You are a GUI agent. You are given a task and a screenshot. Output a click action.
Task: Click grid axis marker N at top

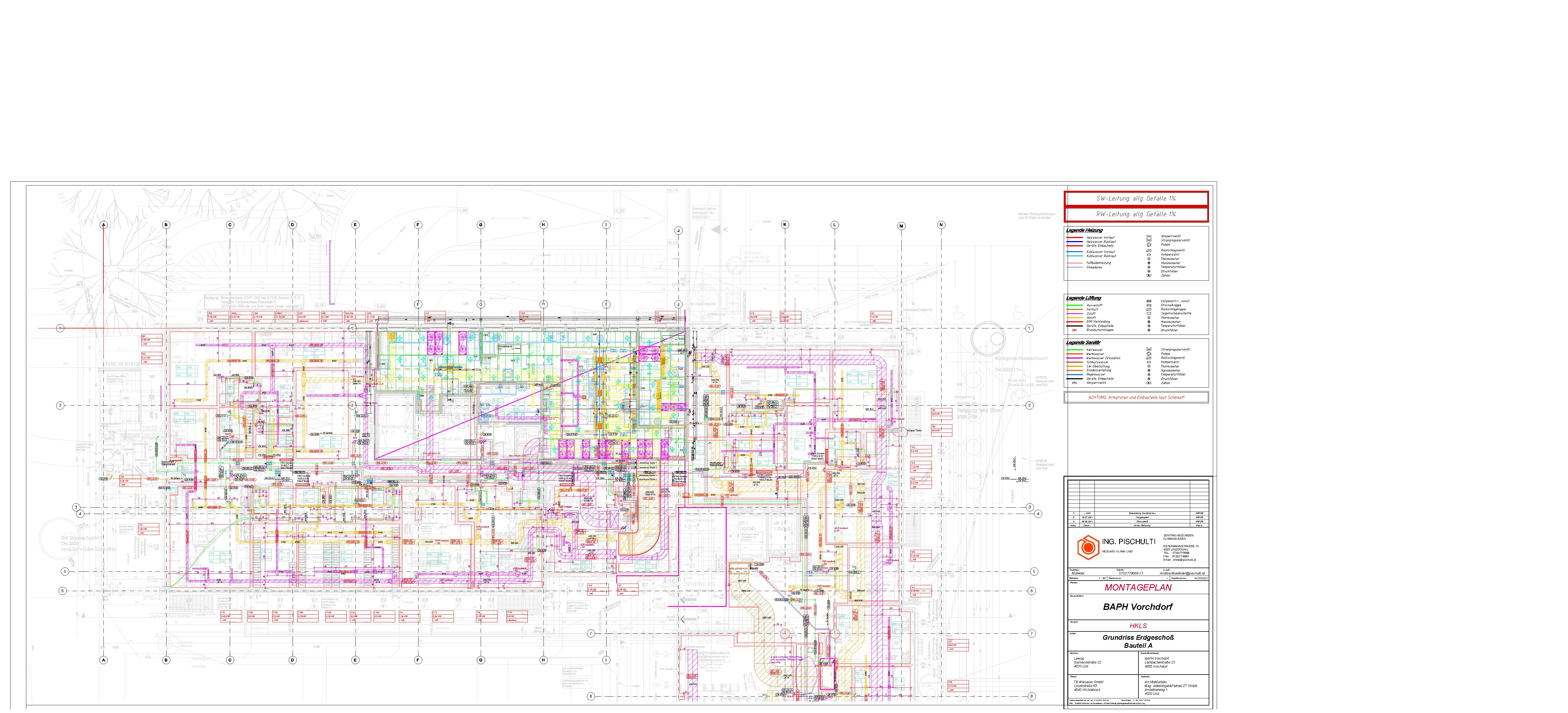click(941, 225)
